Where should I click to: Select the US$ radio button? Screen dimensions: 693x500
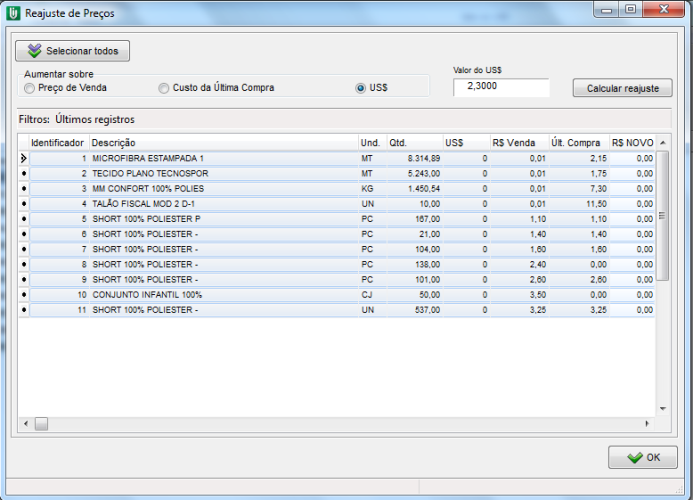361,88
